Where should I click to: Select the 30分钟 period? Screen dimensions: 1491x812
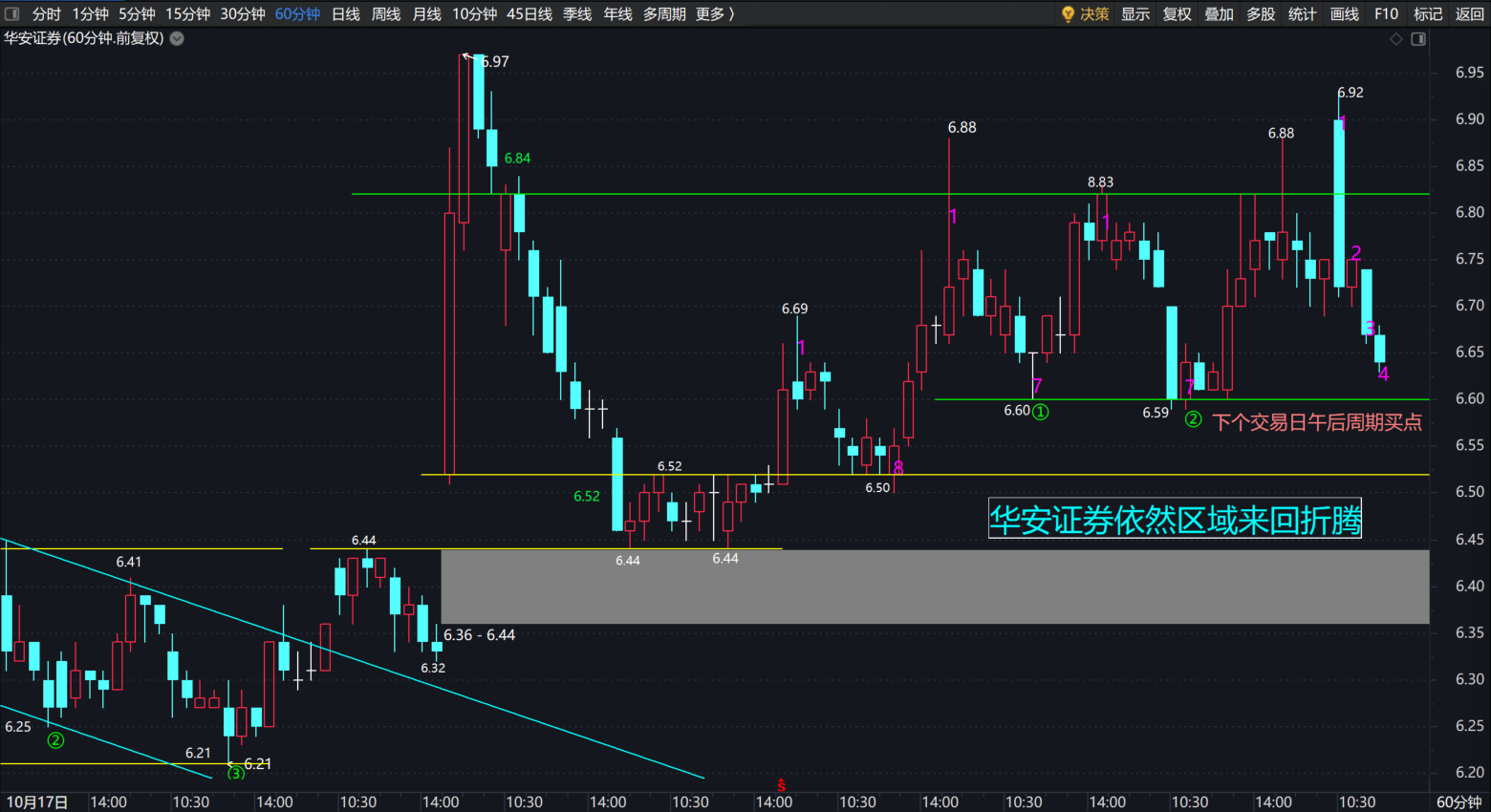tap(243, 13)
